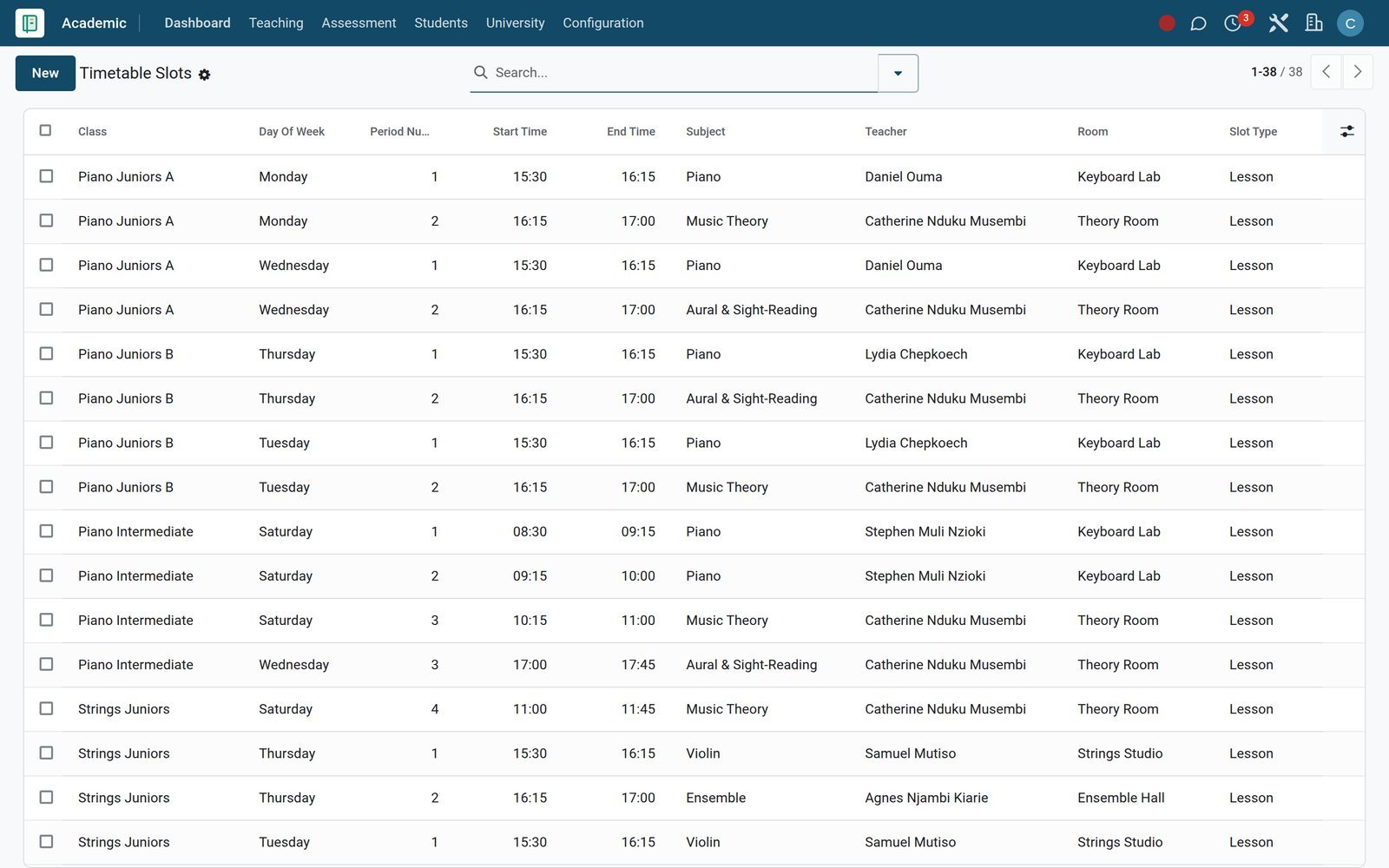The width and height of the screenshot is (1389, 868).
Task: Click the New button
Action: point(45,73)
